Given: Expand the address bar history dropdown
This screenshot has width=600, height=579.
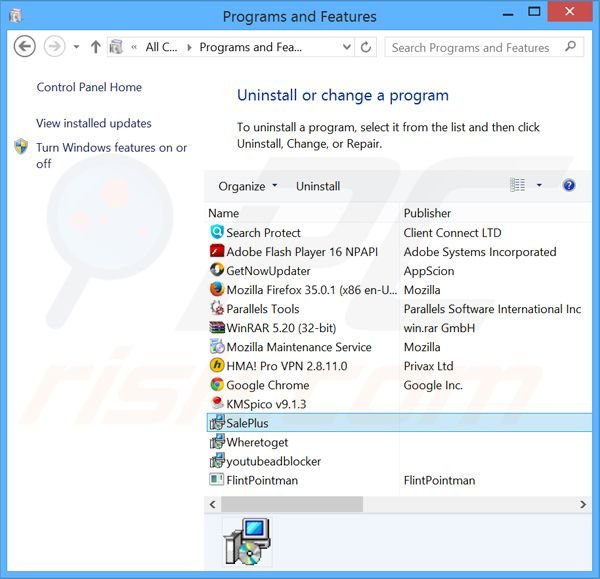Looking at the screenshot, I should click(347, 47).
